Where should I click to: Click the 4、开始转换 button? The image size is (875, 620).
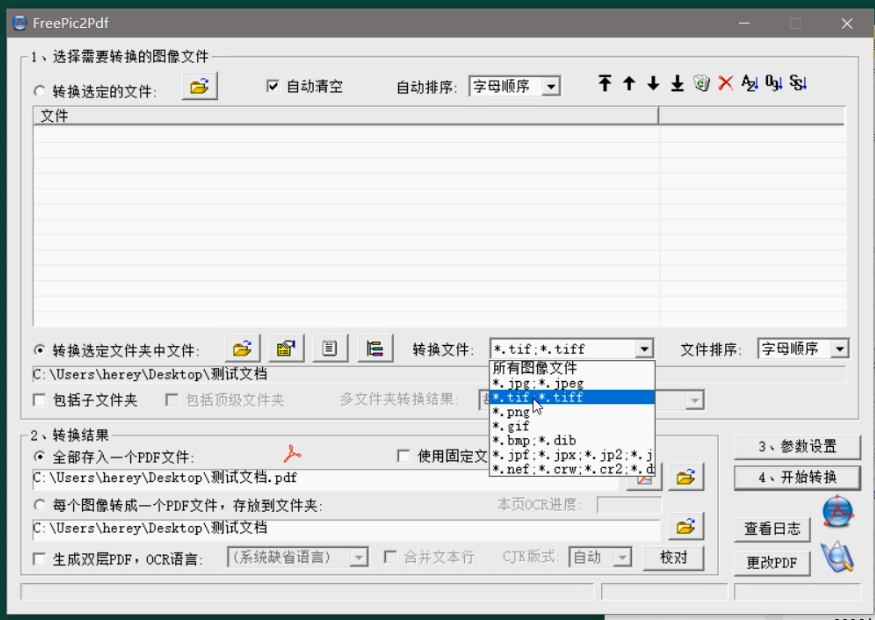click(x=797, y=478)
